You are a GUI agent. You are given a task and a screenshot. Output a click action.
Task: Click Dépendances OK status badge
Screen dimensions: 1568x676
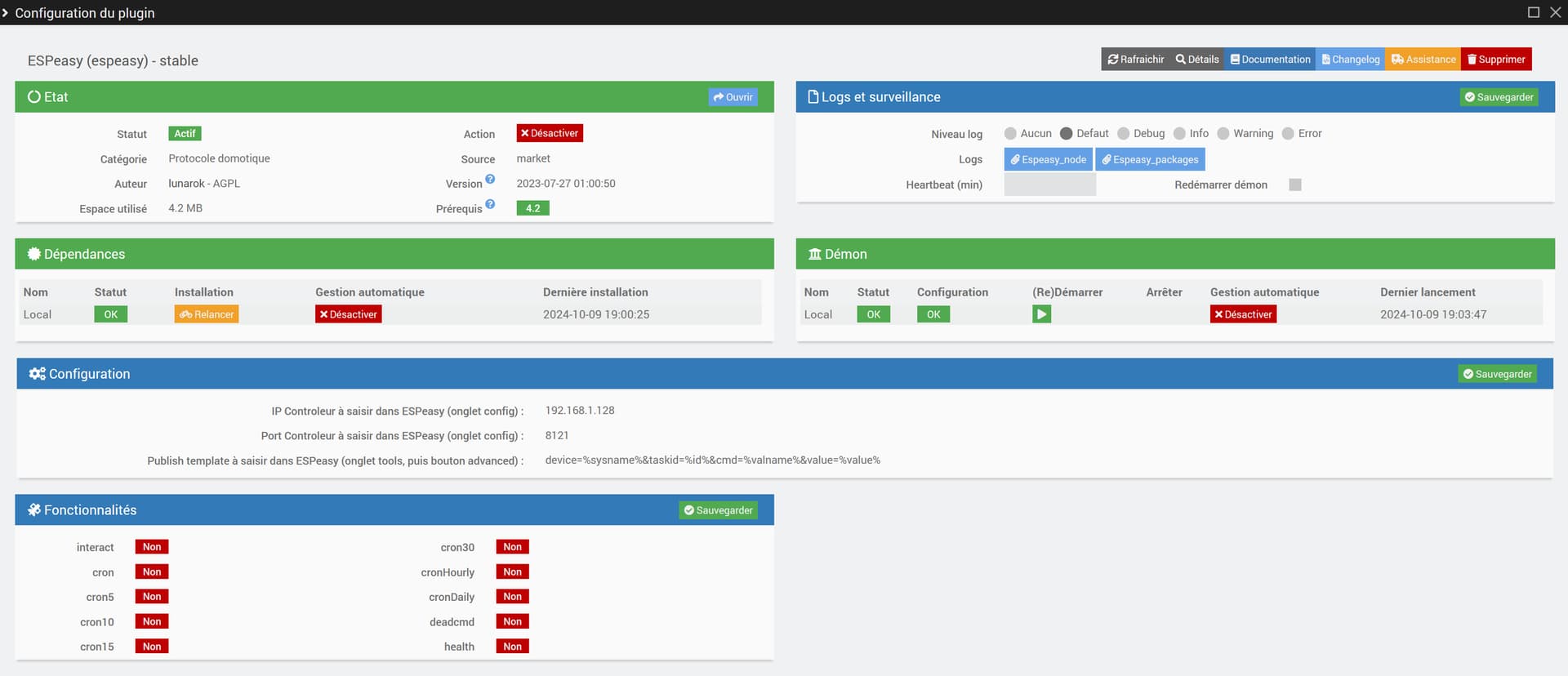pos(110,314)
